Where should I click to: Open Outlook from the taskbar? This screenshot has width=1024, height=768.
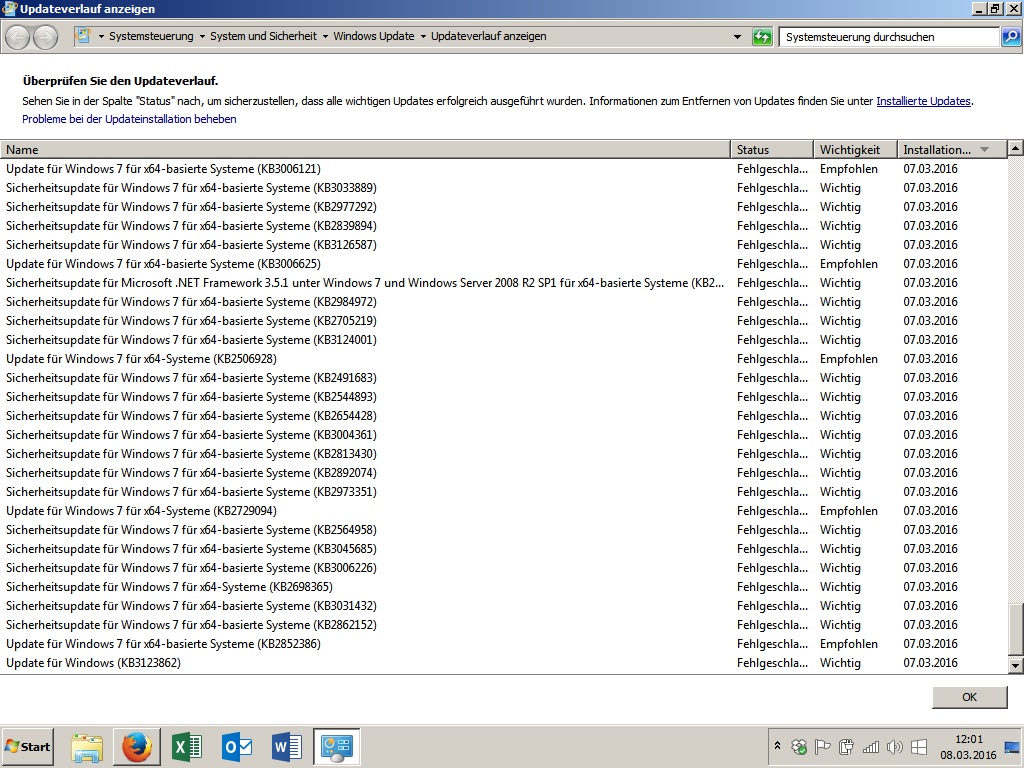(236, 747)
